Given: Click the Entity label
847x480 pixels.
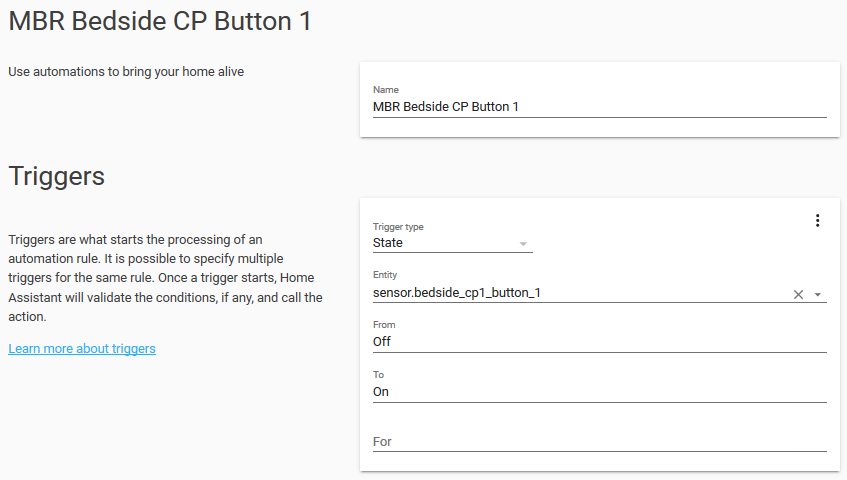Looking at the screenshot, I should (385, 275).
